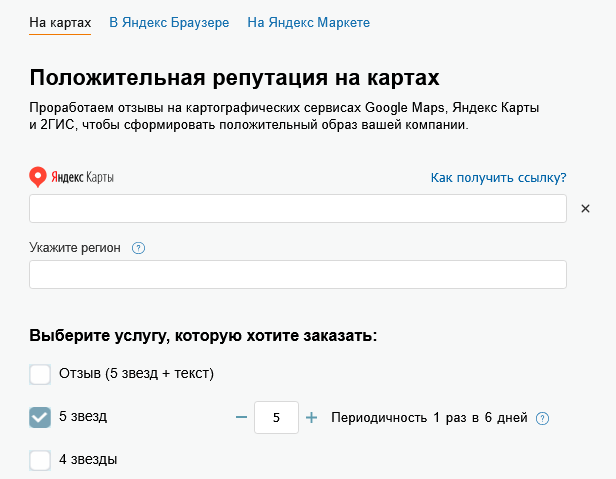Focus the Яндекс Карты link input field
This screenshot has width=616, height=479.
[298, 208]
